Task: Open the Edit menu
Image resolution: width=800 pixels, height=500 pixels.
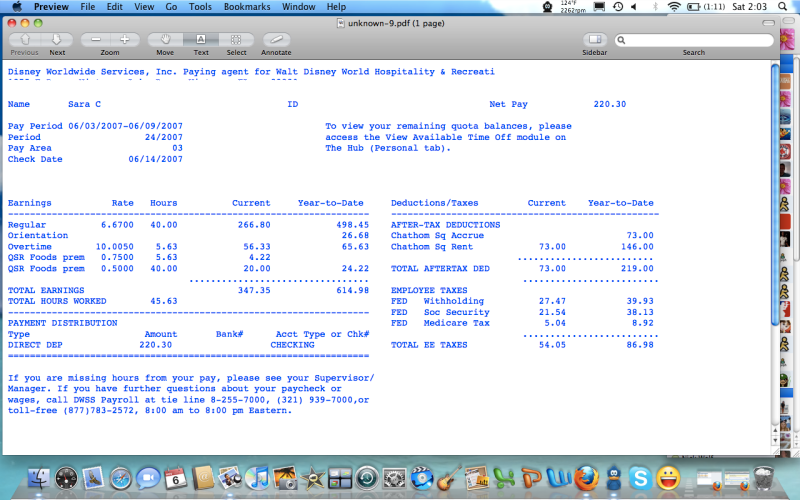Action: coord(114,7)
